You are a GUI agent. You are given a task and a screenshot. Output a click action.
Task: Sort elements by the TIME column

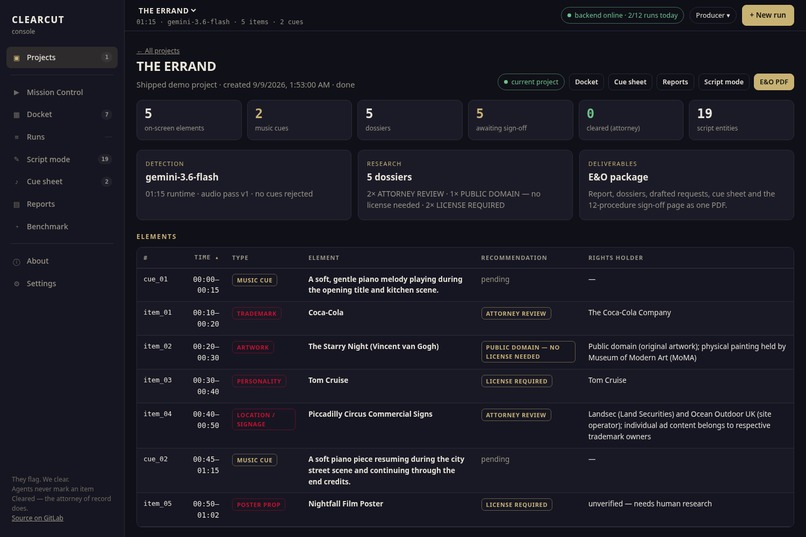pyautogui.click(x=206, y=257)
